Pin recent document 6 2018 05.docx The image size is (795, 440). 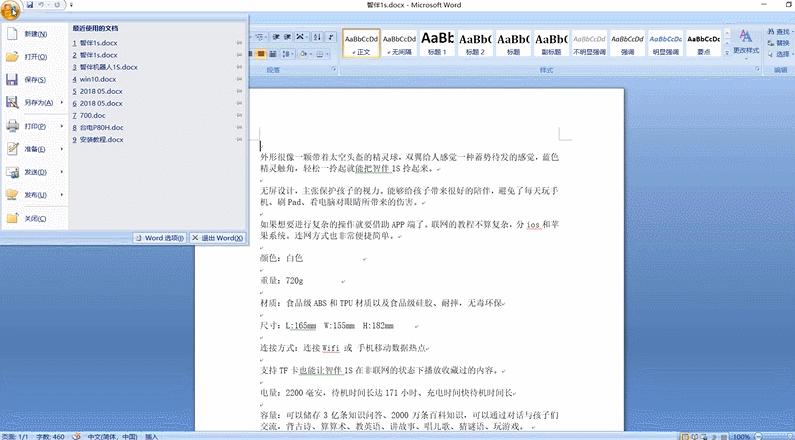tap(239, 103)
